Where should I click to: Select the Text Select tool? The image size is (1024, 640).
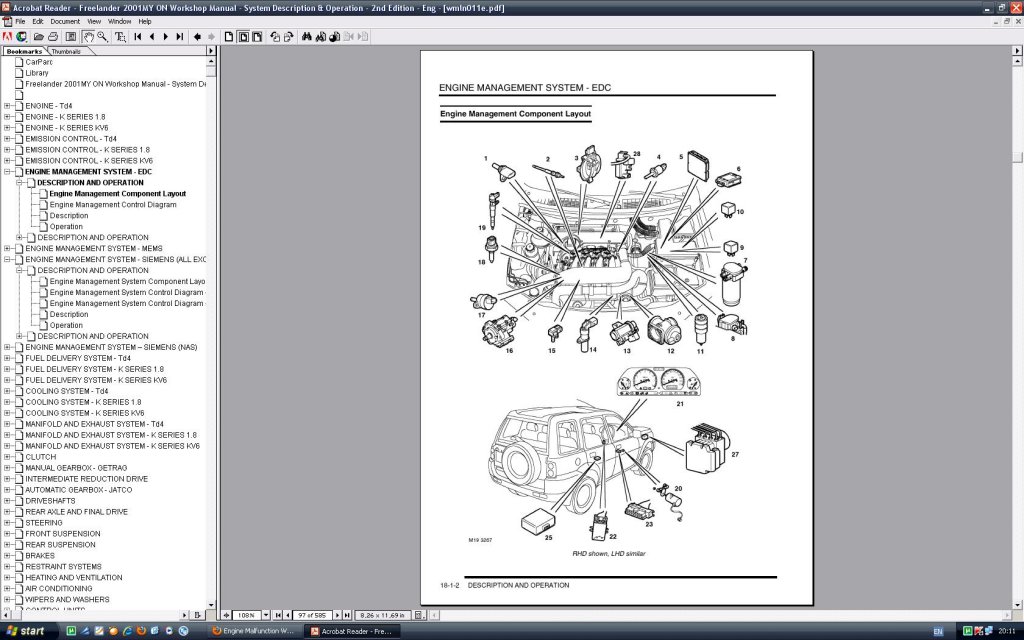coord(120,37)
